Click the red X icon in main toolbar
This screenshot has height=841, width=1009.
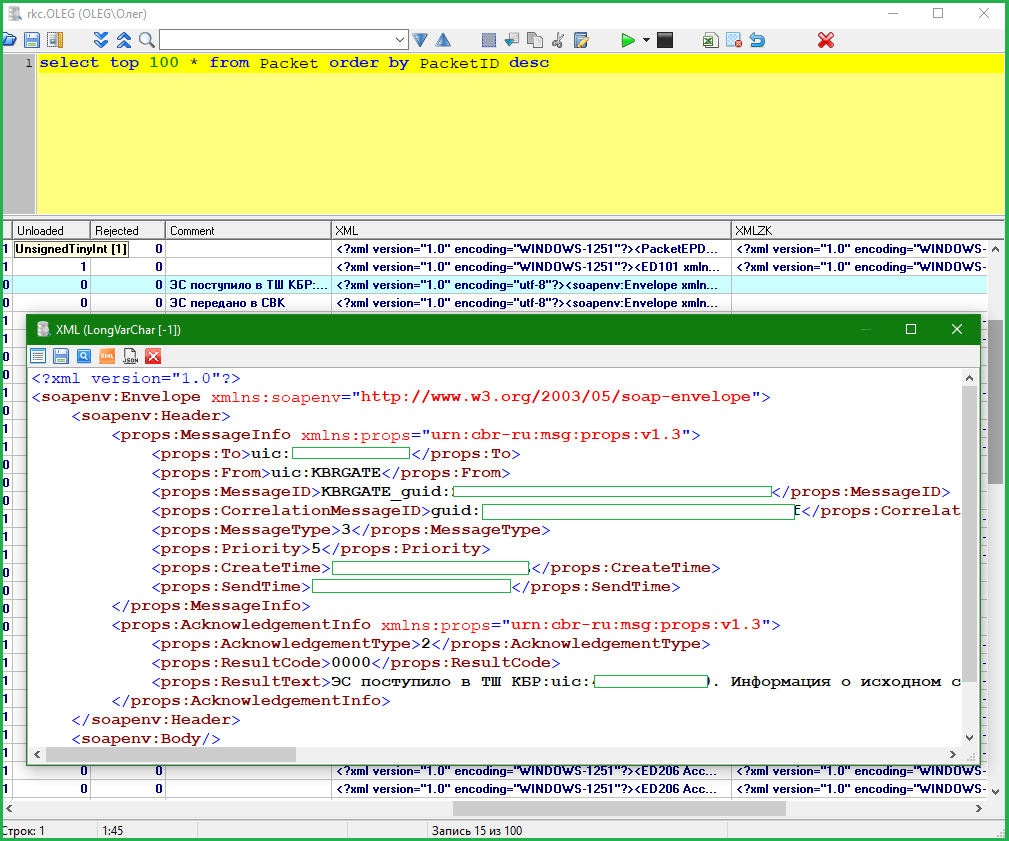pos(826,40)
